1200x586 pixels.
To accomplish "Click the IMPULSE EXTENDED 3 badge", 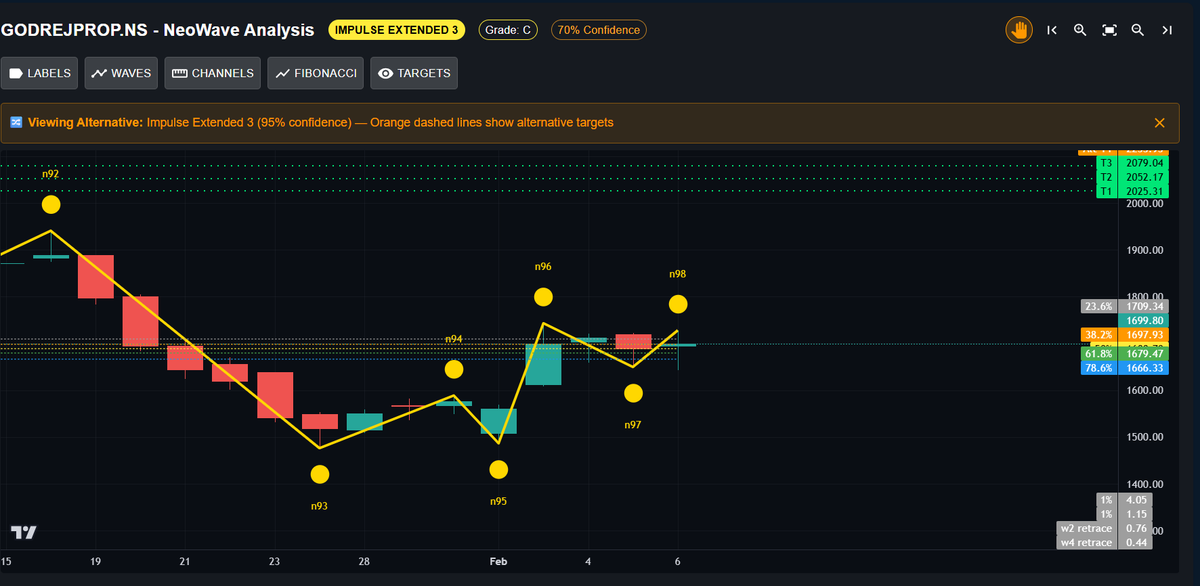I will point(397,30).
